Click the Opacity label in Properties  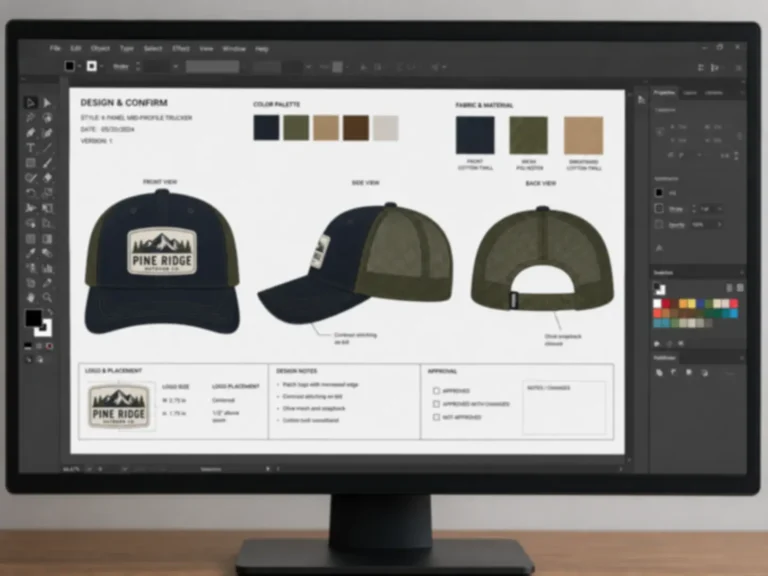[676, 225]
